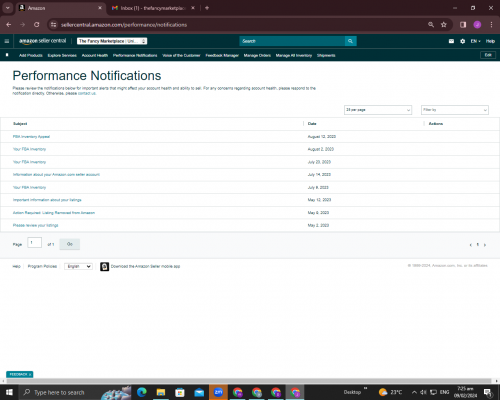Toggle the Chrome side panel icon
500x400 pixels.
tap(463, 25)
